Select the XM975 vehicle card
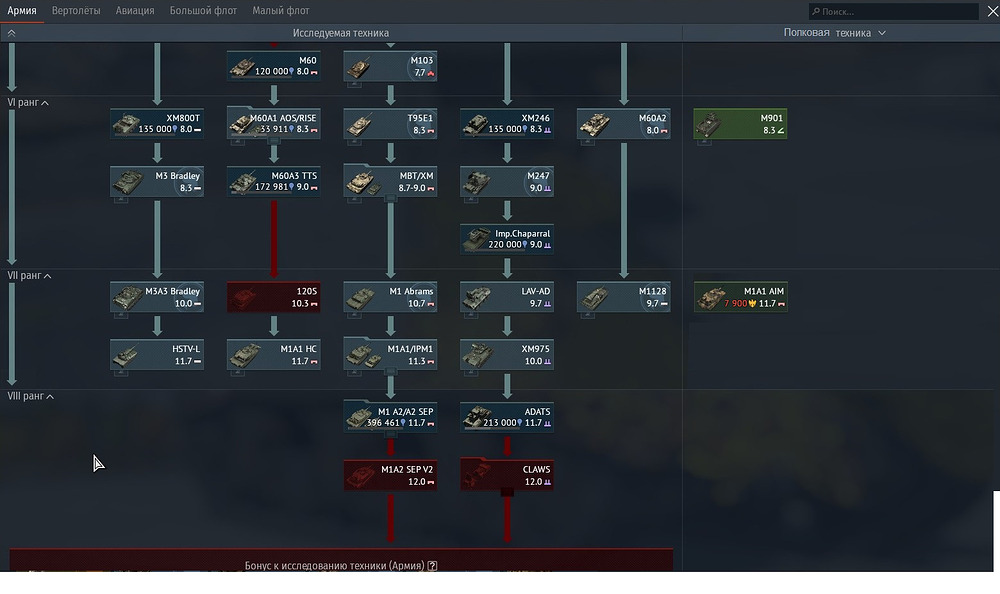 (507, 355)
